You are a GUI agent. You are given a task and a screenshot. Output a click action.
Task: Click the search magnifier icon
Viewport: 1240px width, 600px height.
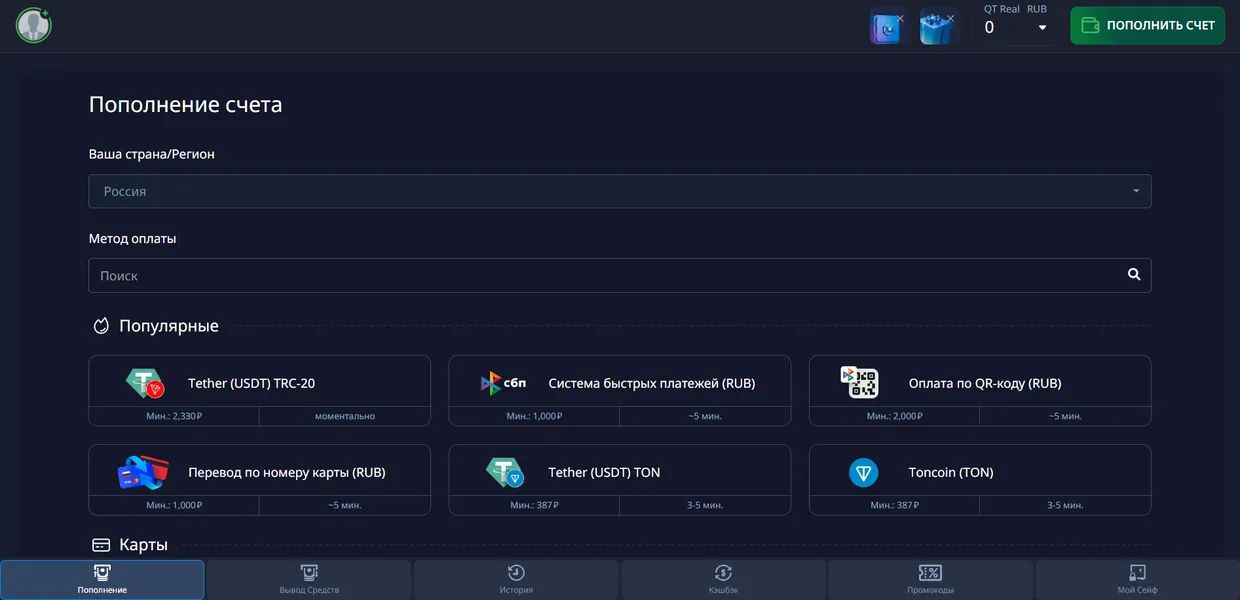1133,274
